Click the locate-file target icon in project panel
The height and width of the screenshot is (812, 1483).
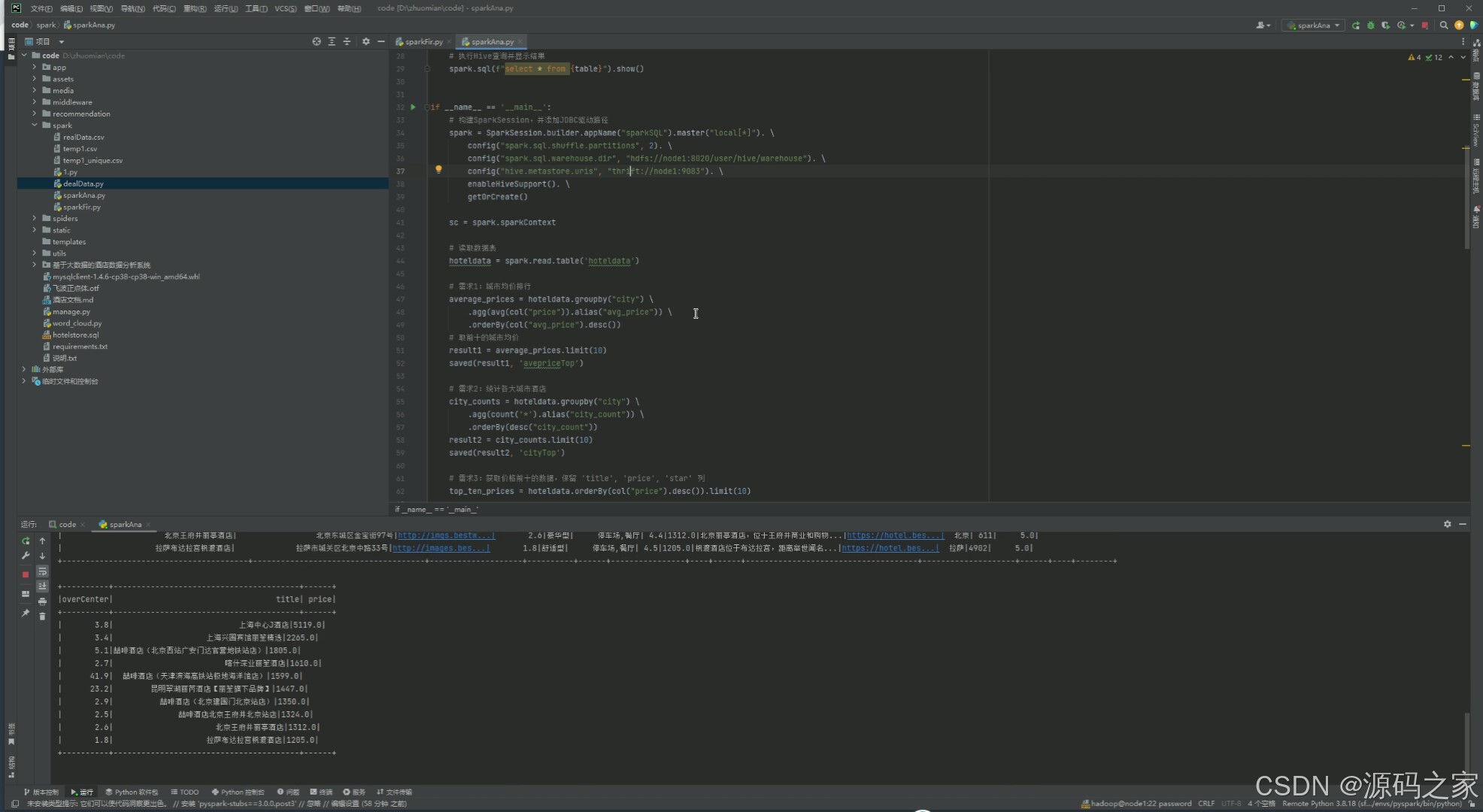pos(317,42)
